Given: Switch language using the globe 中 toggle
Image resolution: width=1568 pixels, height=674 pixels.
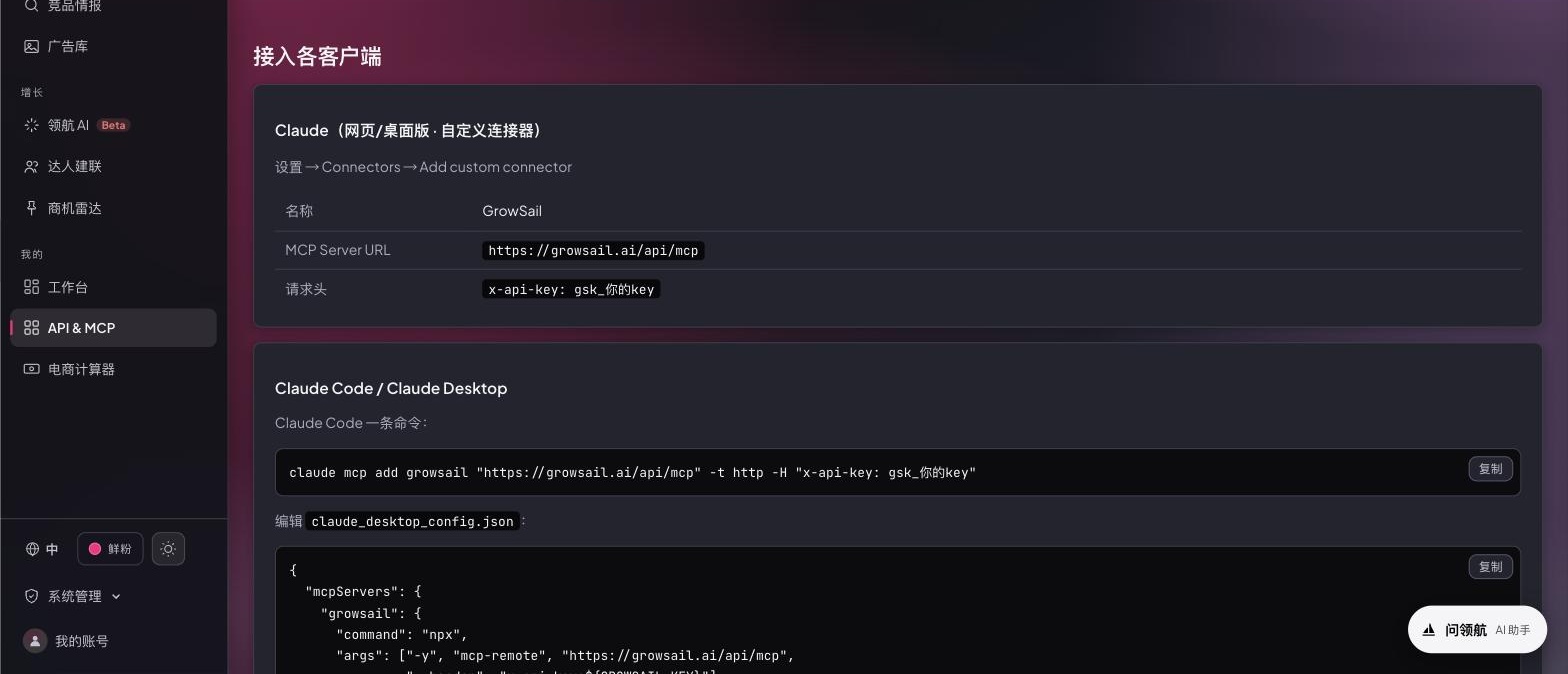Looking at the screenshot, I should 42,549.
